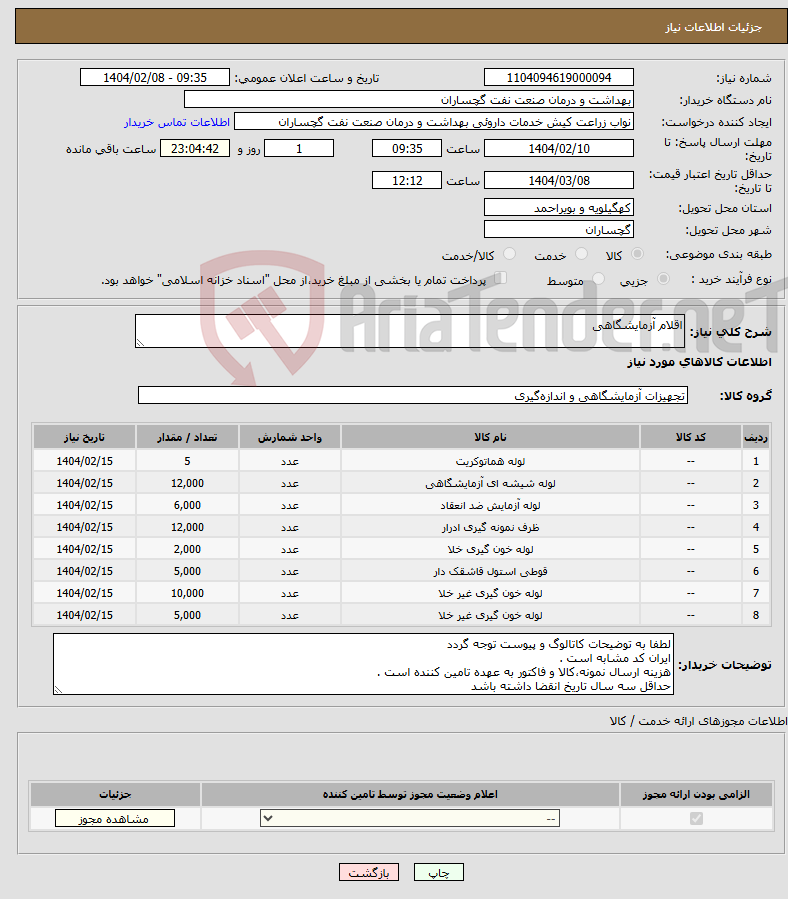
Task: Click quantity 6,000 in row 3
Action: pos(188,505)
